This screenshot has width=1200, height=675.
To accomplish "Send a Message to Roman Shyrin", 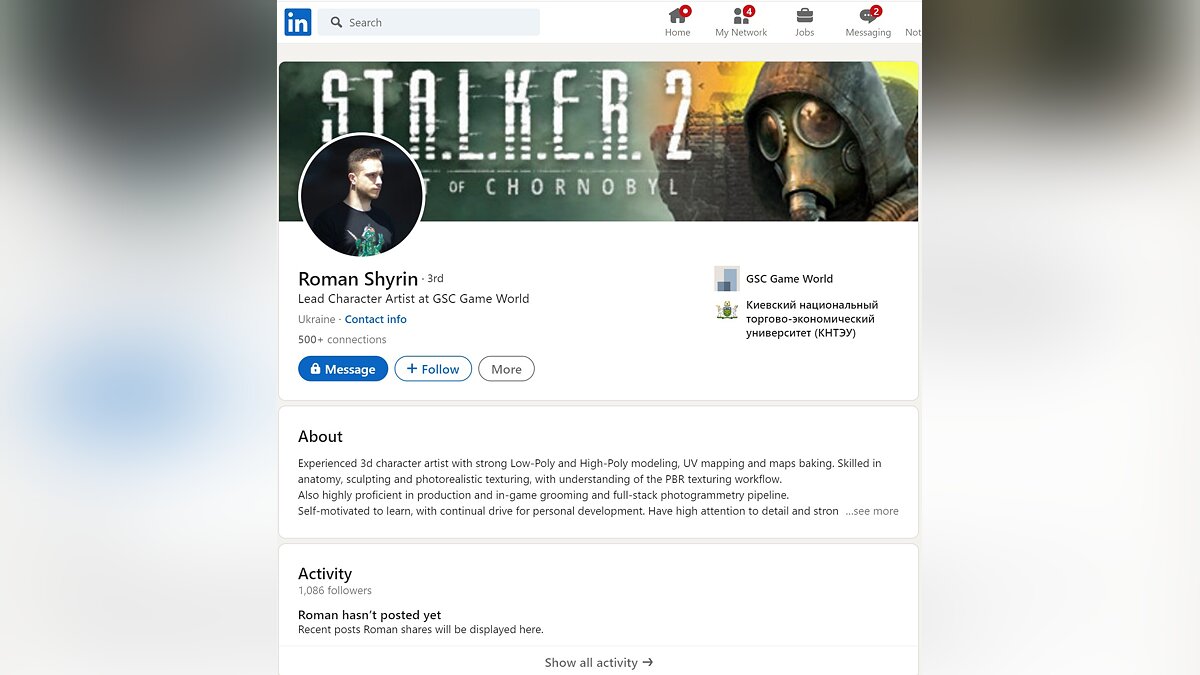I will (343, 369).
